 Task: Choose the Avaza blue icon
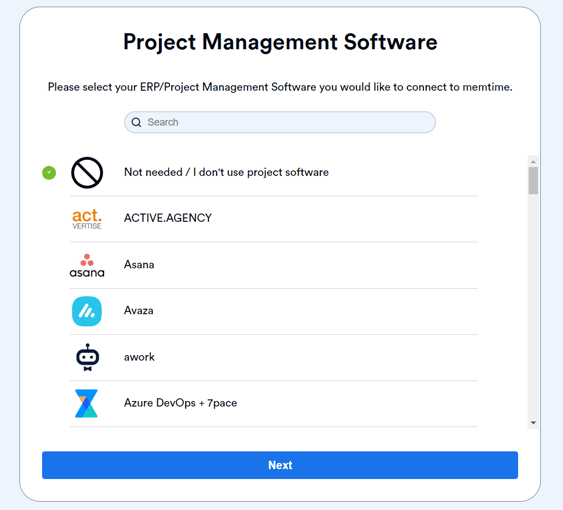pos(87,311)
